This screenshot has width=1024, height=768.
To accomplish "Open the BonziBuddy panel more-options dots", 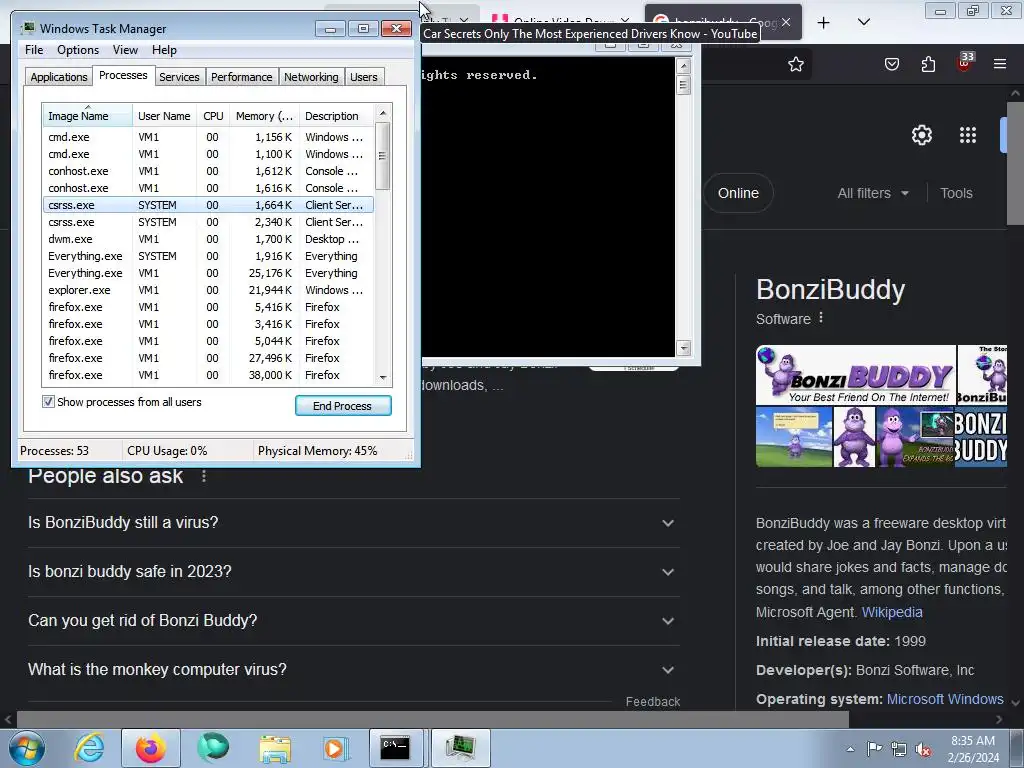I will pyautogui.click(x=821, y=318).
